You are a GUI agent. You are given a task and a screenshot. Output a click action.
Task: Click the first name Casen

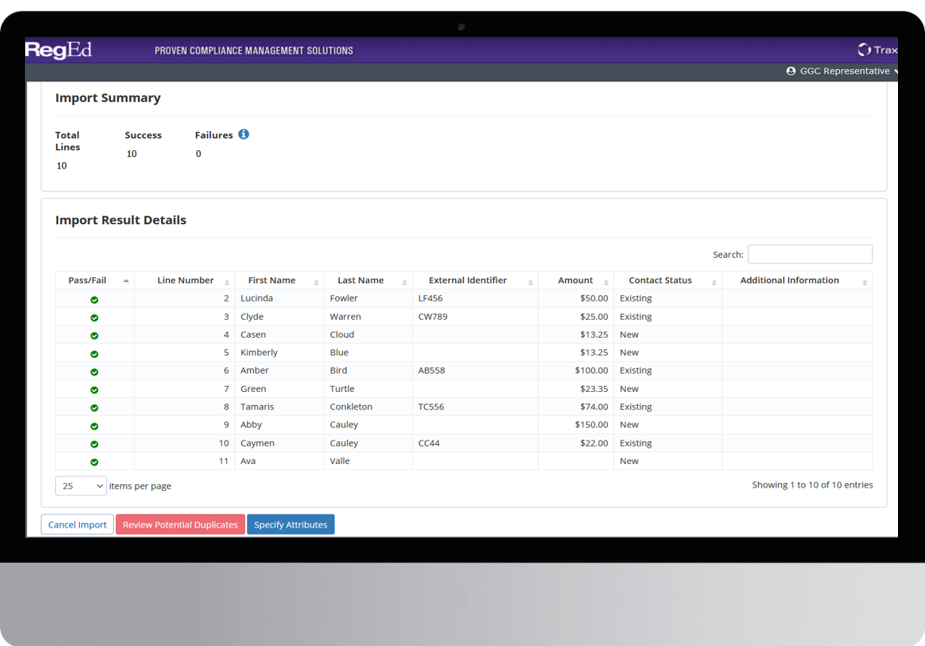click(253, 334)
